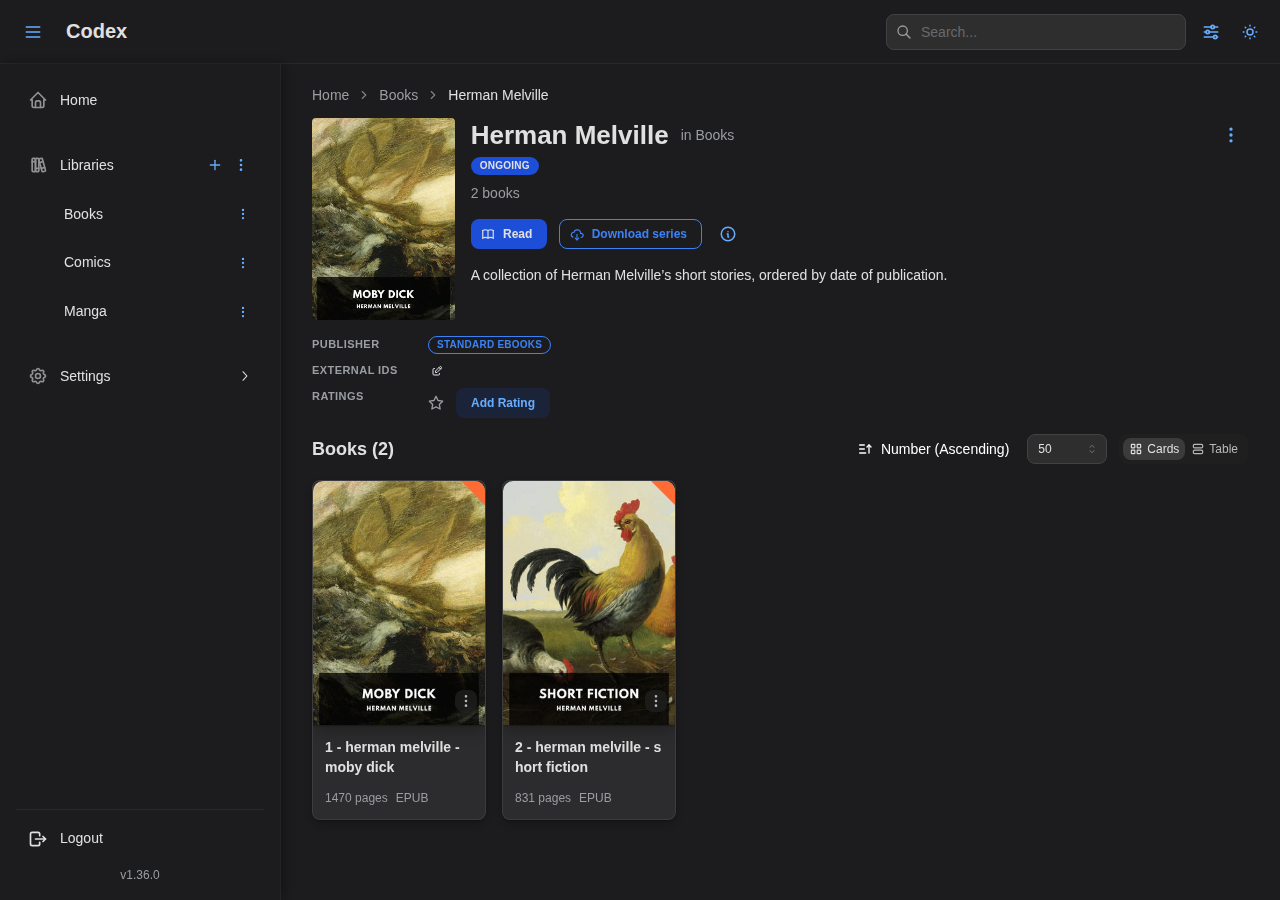Click 'in Books' library label
This screenshot has width=1280, height=900.
pyautogui.click(x=707, y=135)
